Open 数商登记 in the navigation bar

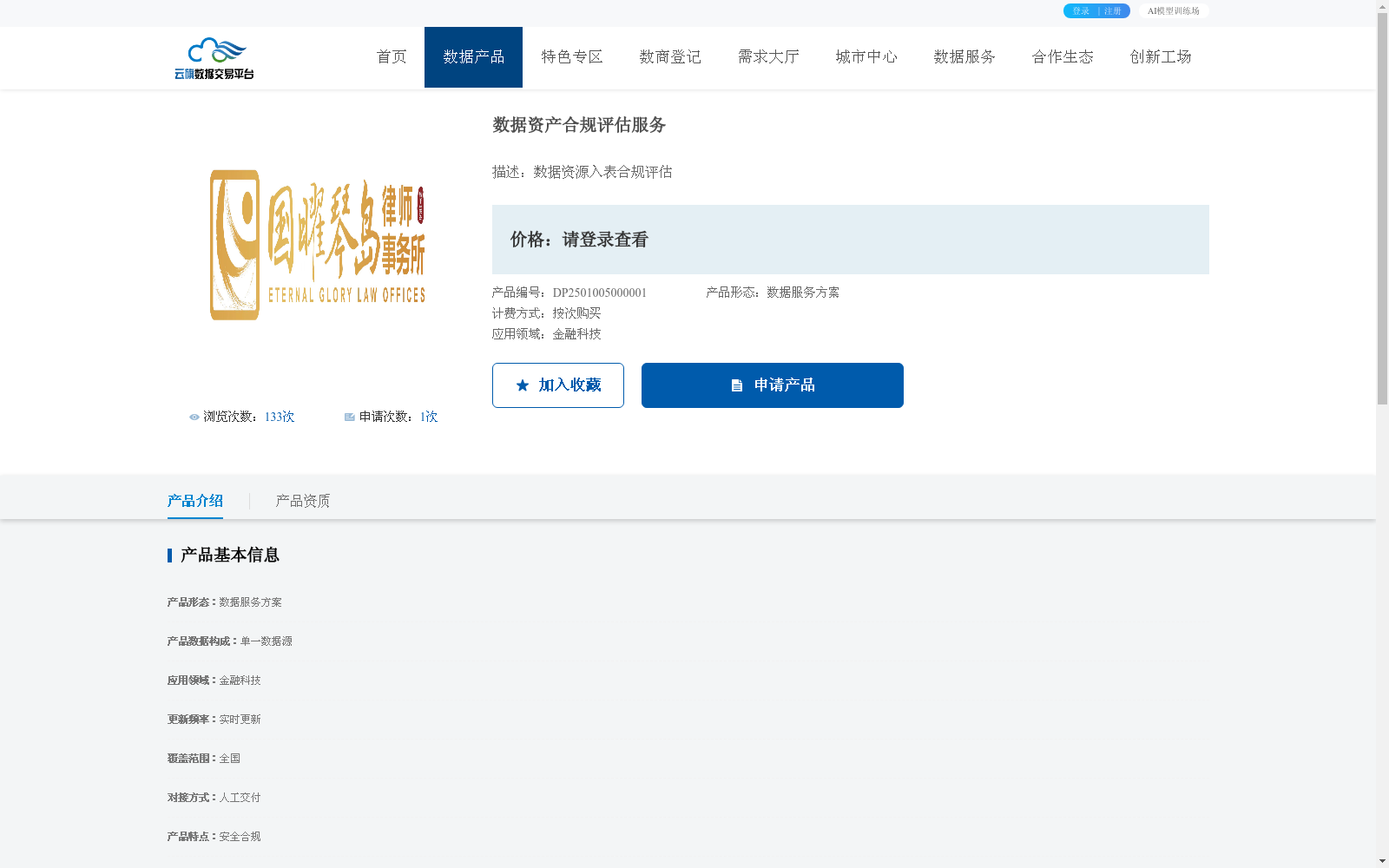pos(670,57)
